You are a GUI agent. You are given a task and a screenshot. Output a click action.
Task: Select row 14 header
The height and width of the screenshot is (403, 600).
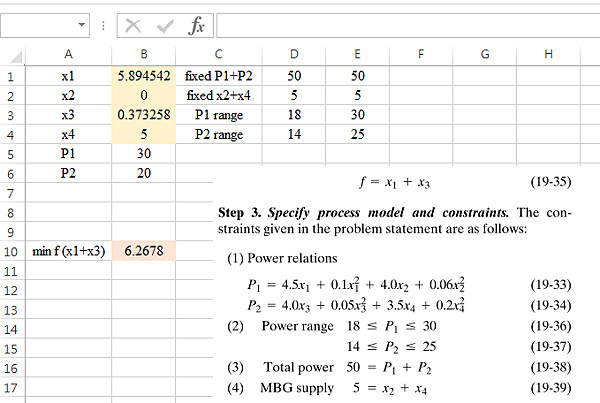coord(11,329)
